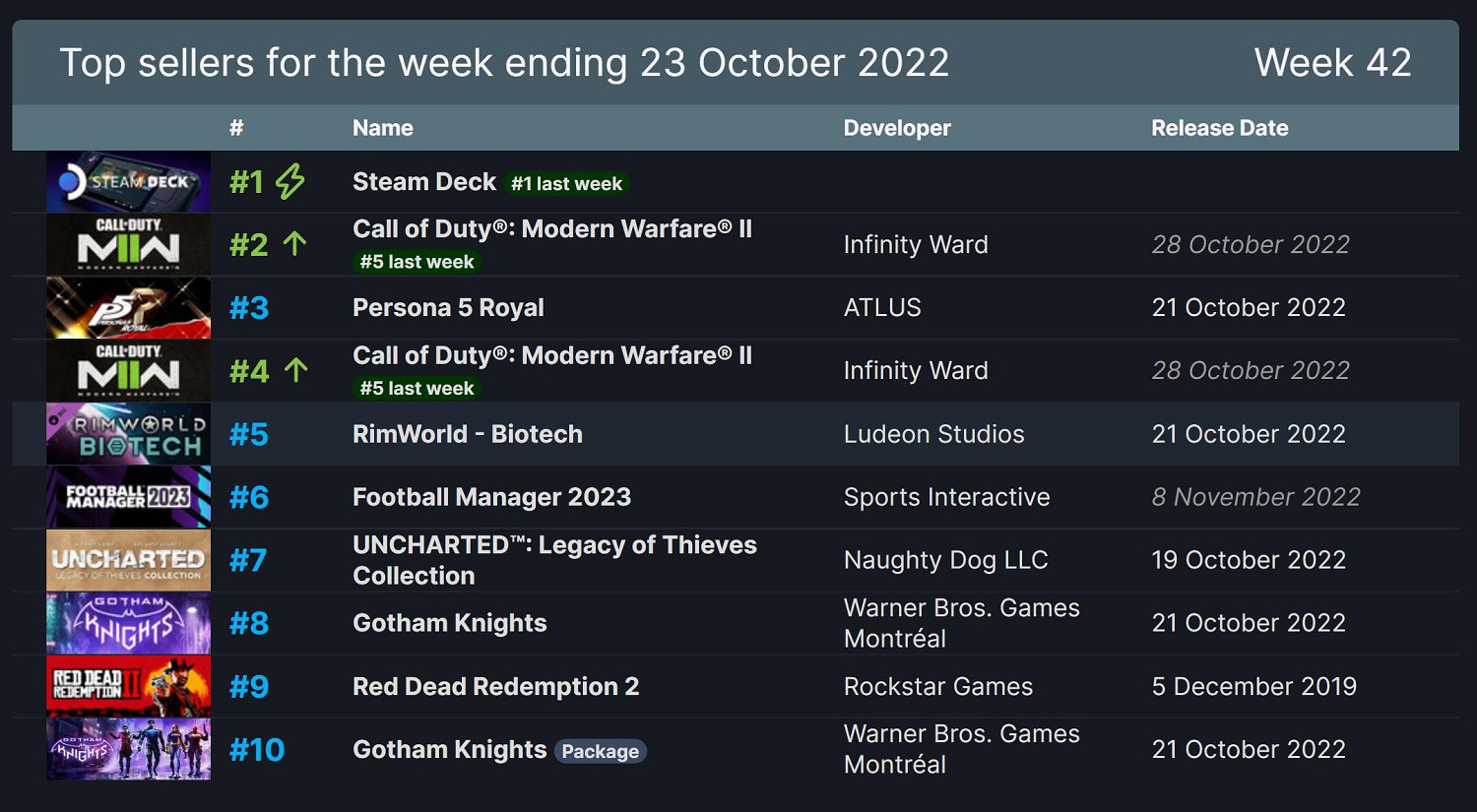1477x812 pixels.
Task: Click the Steam Deck thumbnail image
Action: (x=128, y=182)
